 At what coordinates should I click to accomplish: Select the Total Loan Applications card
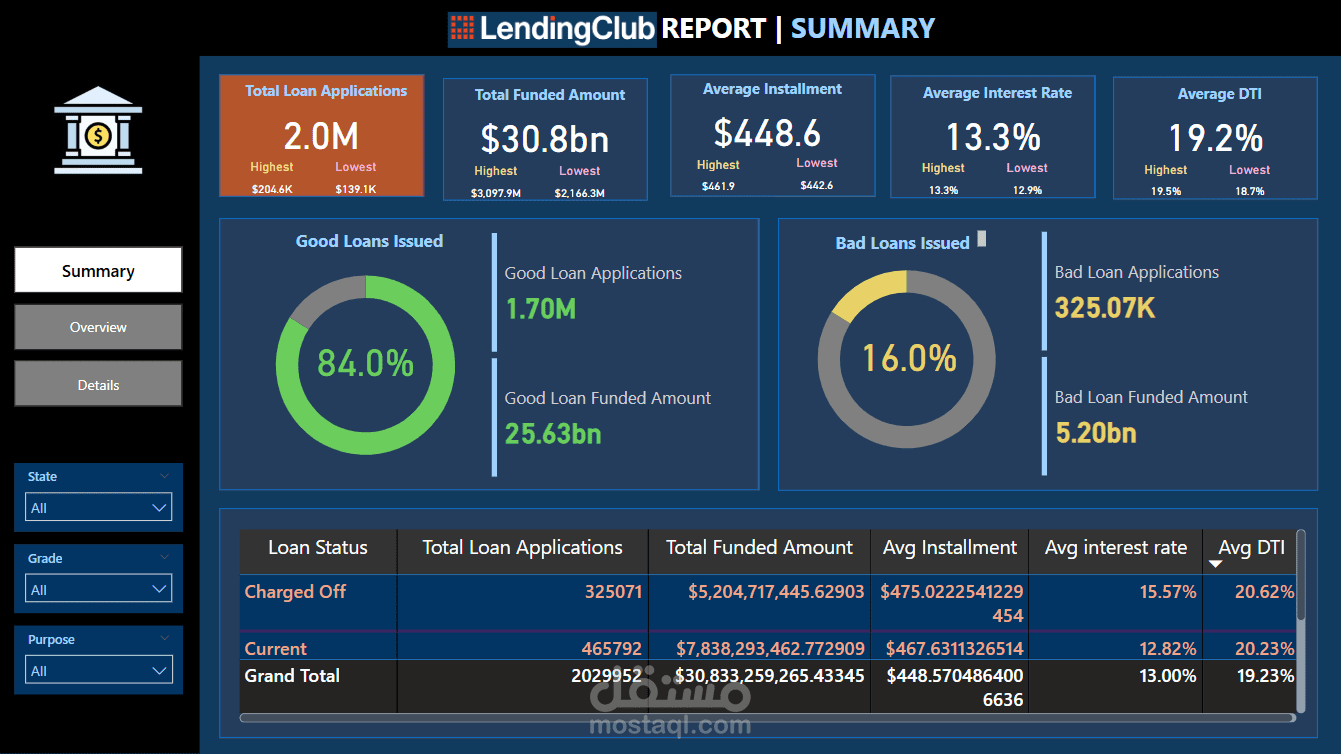[x=322, y=136]
